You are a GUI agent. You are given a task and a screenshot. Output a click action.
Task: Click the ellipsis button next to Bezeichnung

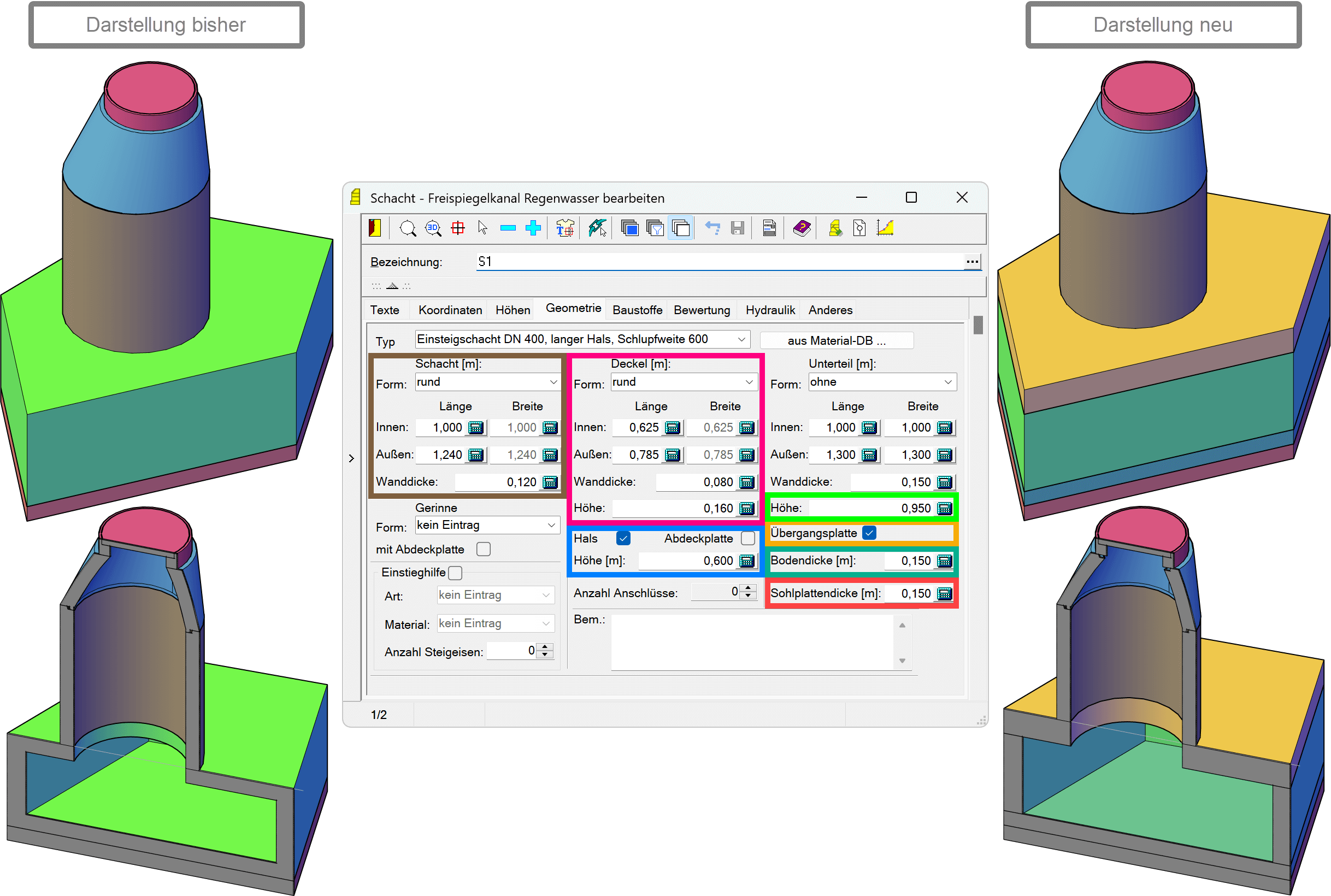click(971, 262)
